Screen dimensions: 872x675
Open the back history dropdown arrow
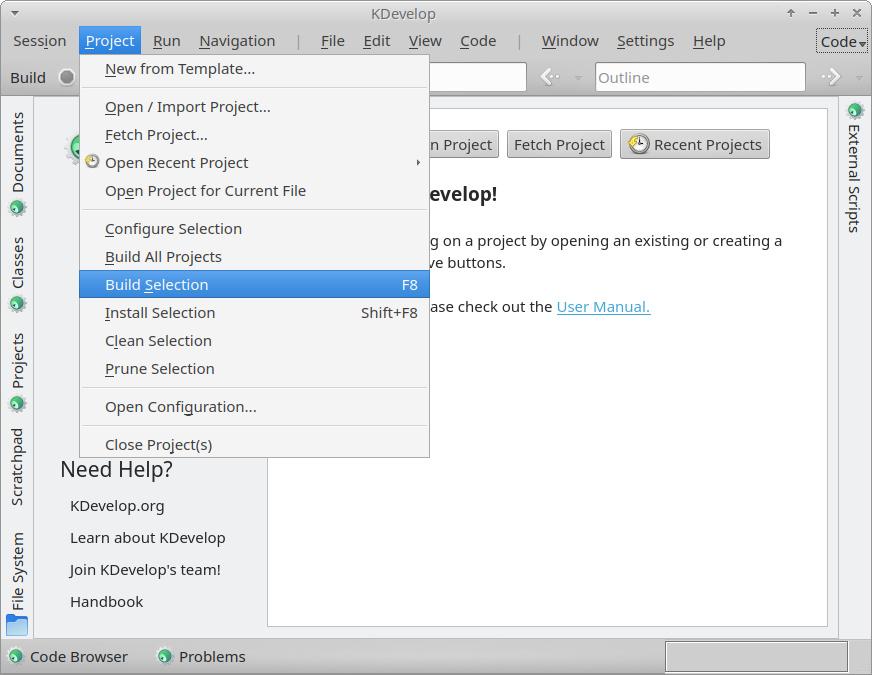click(578, 78)
